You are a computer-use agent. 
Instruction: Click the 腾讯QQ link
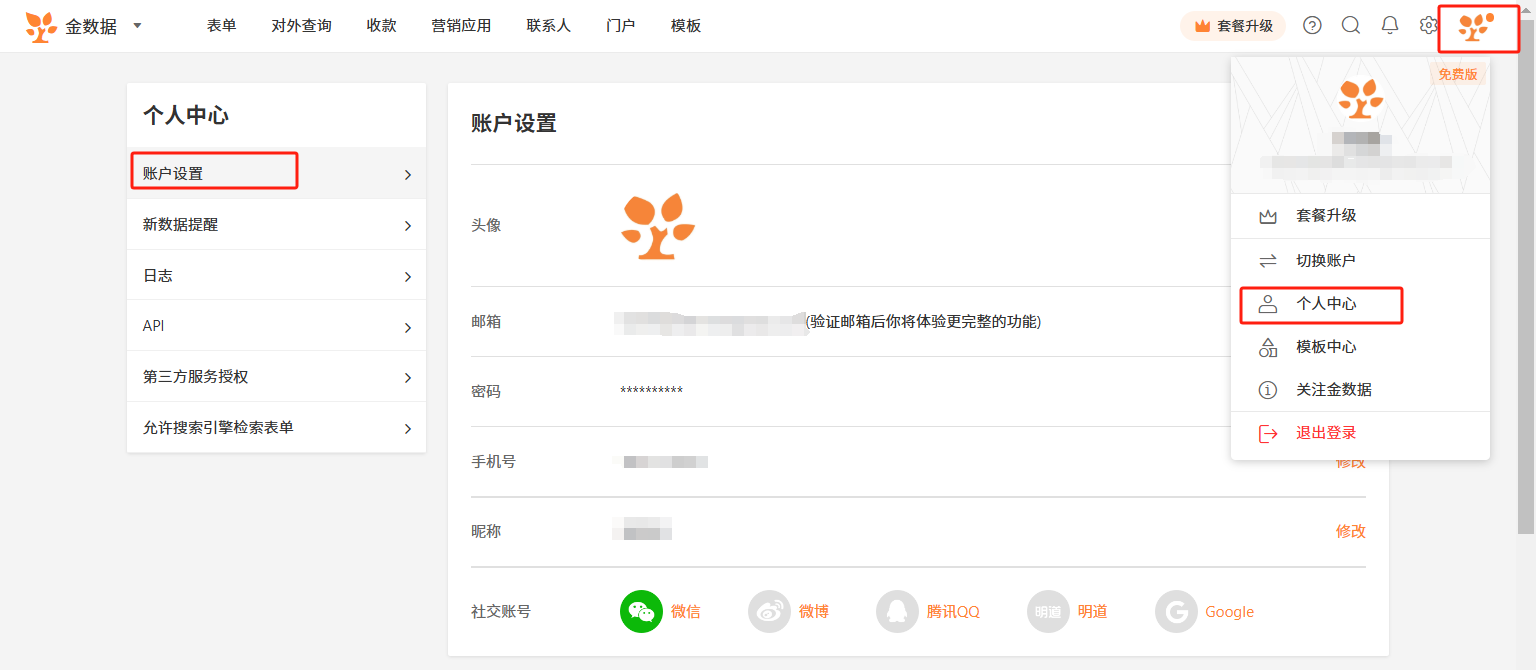953,611
